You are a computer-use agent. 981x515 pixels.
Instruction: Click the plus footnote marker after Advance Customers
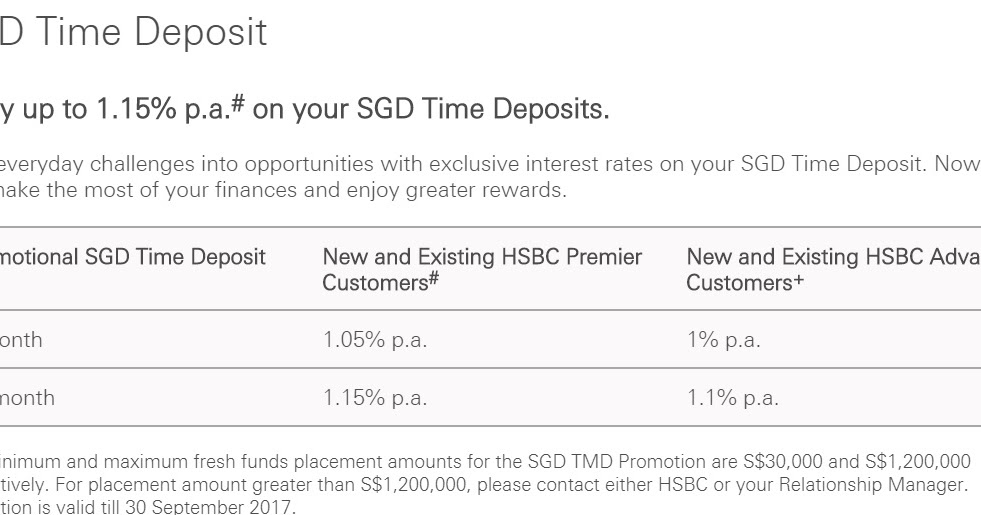coord(798,280)
